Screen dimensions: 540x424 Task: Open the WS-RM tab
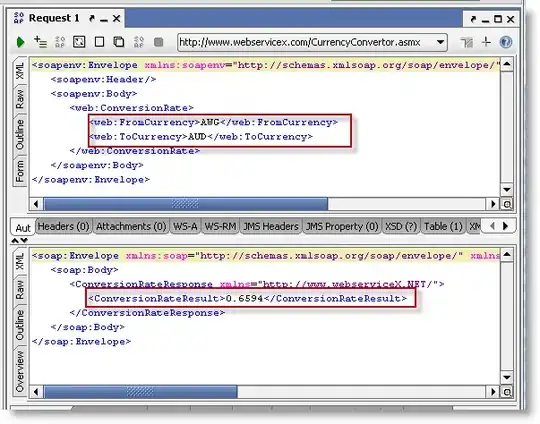[x=220, y=226]
